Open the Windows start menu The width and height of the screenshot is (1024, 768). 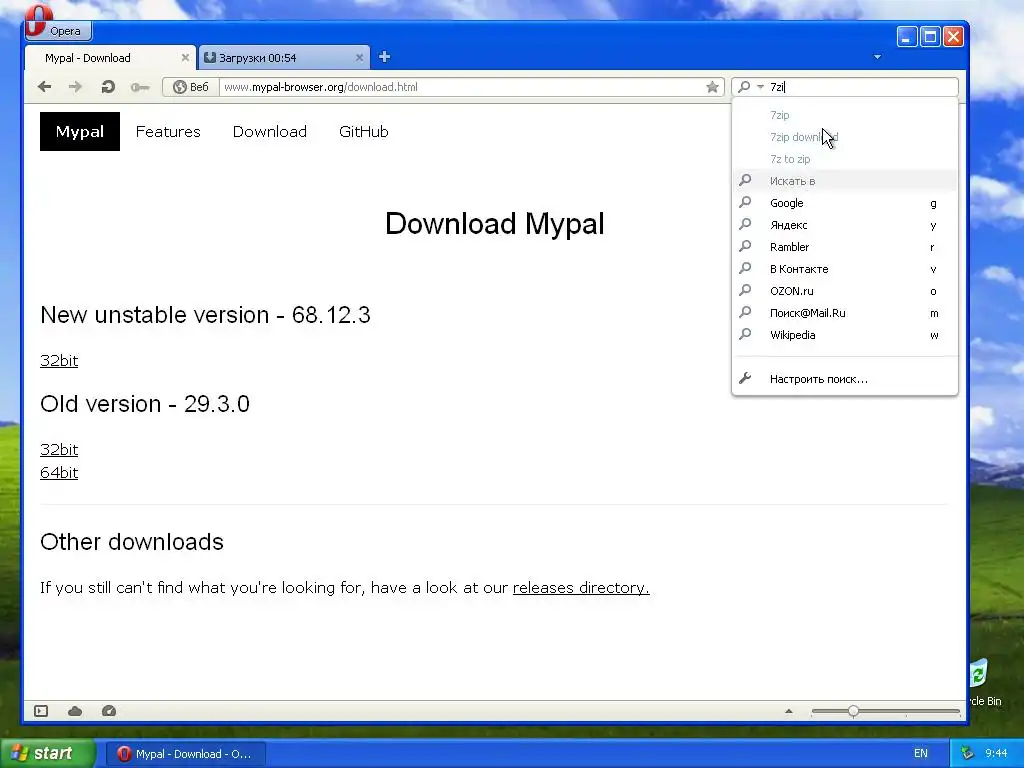[x=47, y=754]
